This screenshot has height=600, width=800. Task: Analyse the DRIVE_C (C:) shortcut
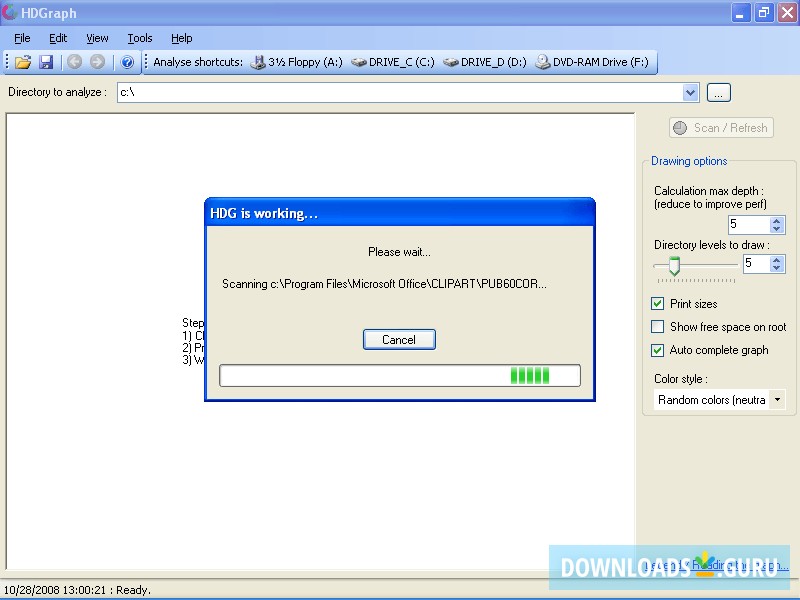393,62
